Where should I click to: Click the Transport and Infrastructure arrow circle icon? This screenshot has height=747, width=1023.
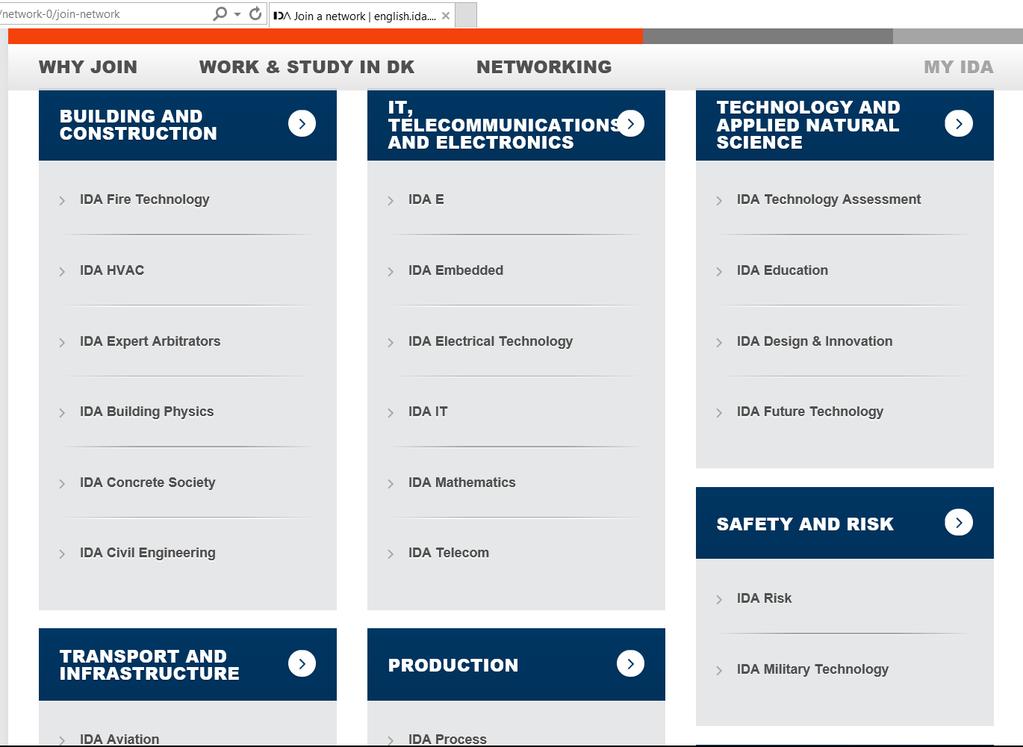point(302,663)
